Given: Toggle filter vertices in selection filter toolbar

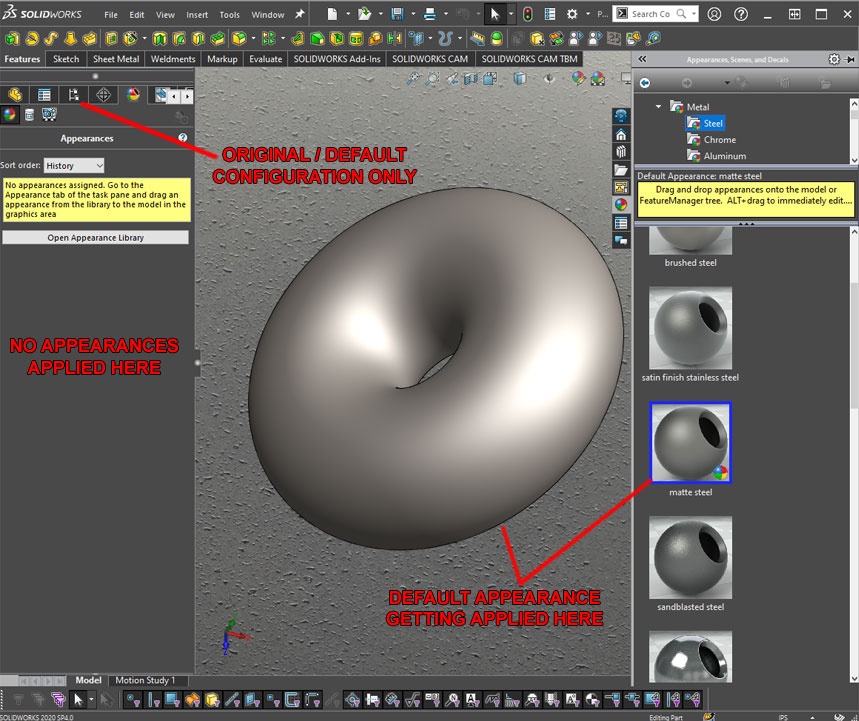Looking at the screenshot, I should click(x=133, y=700).
